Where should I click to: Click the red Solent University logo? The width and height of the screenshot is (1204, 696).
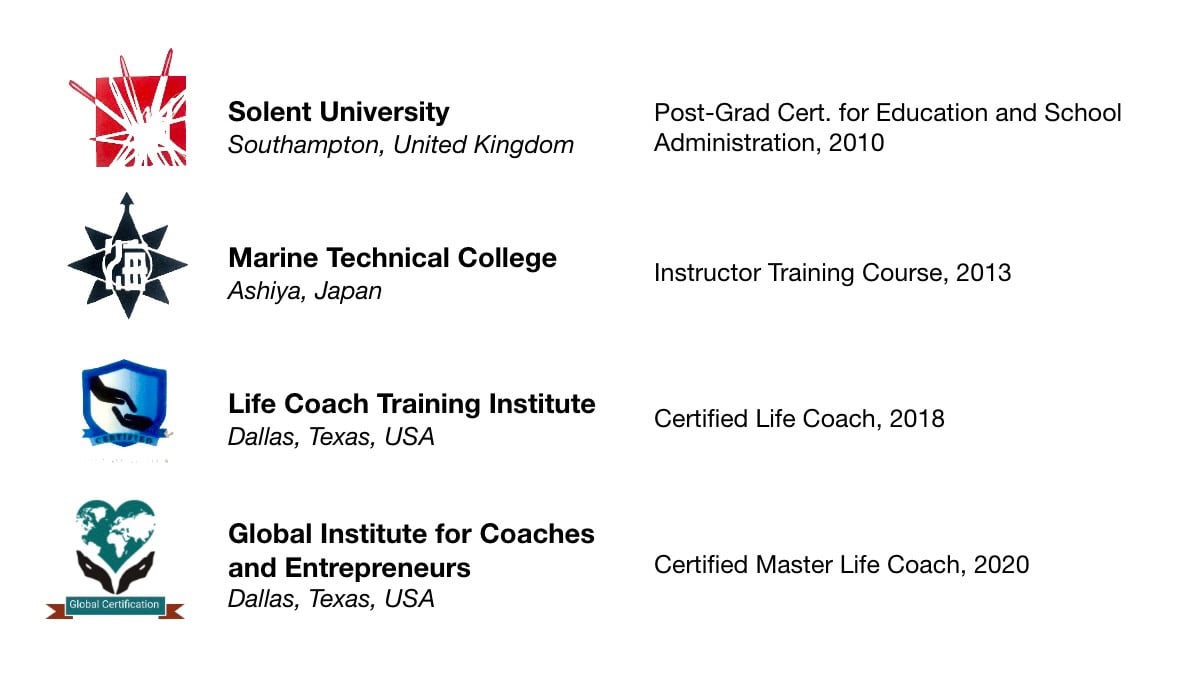(x=128, y=108)
